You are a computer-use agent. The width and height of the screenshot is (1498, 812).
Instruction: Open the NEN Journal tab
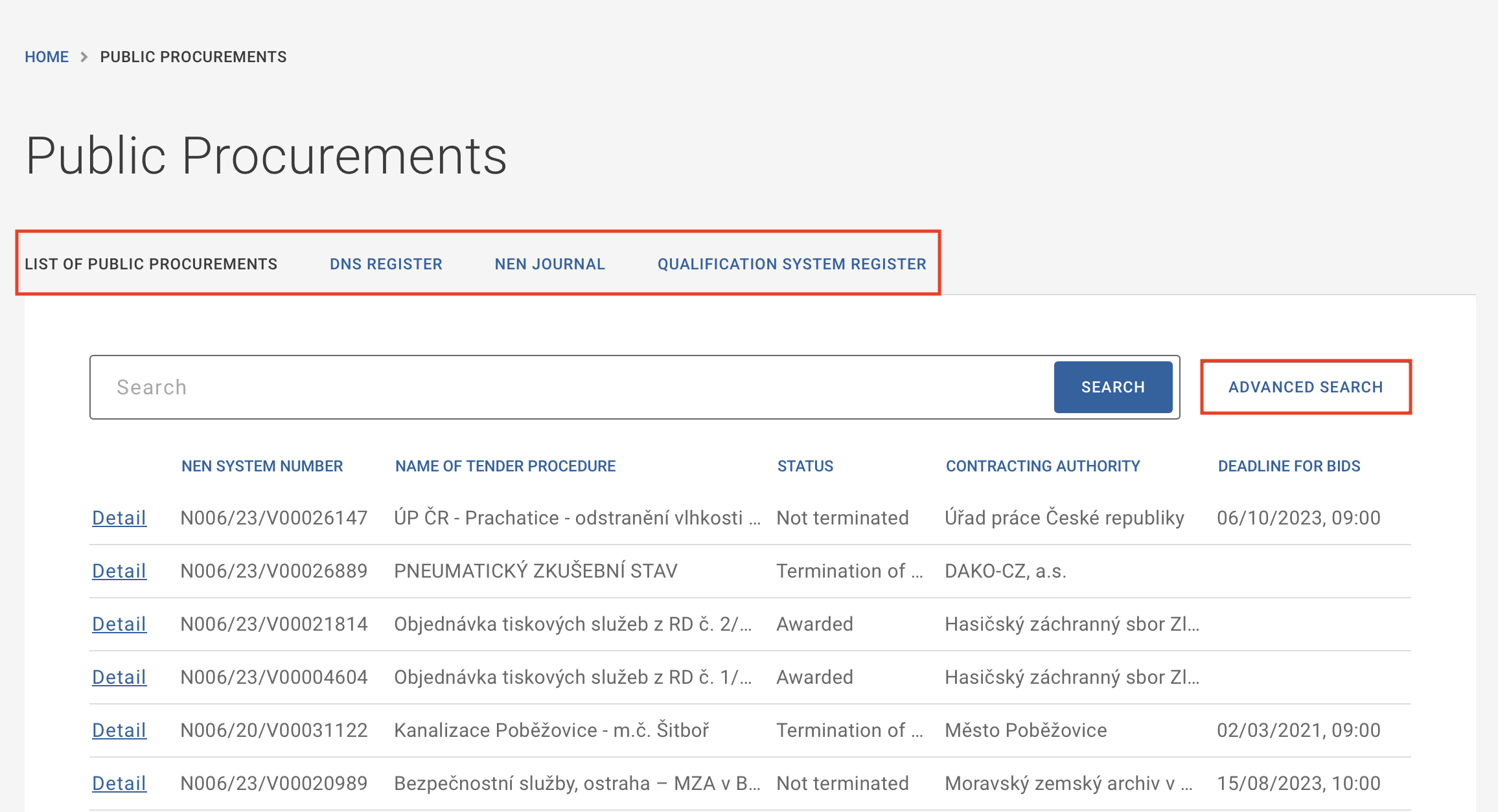549,264
